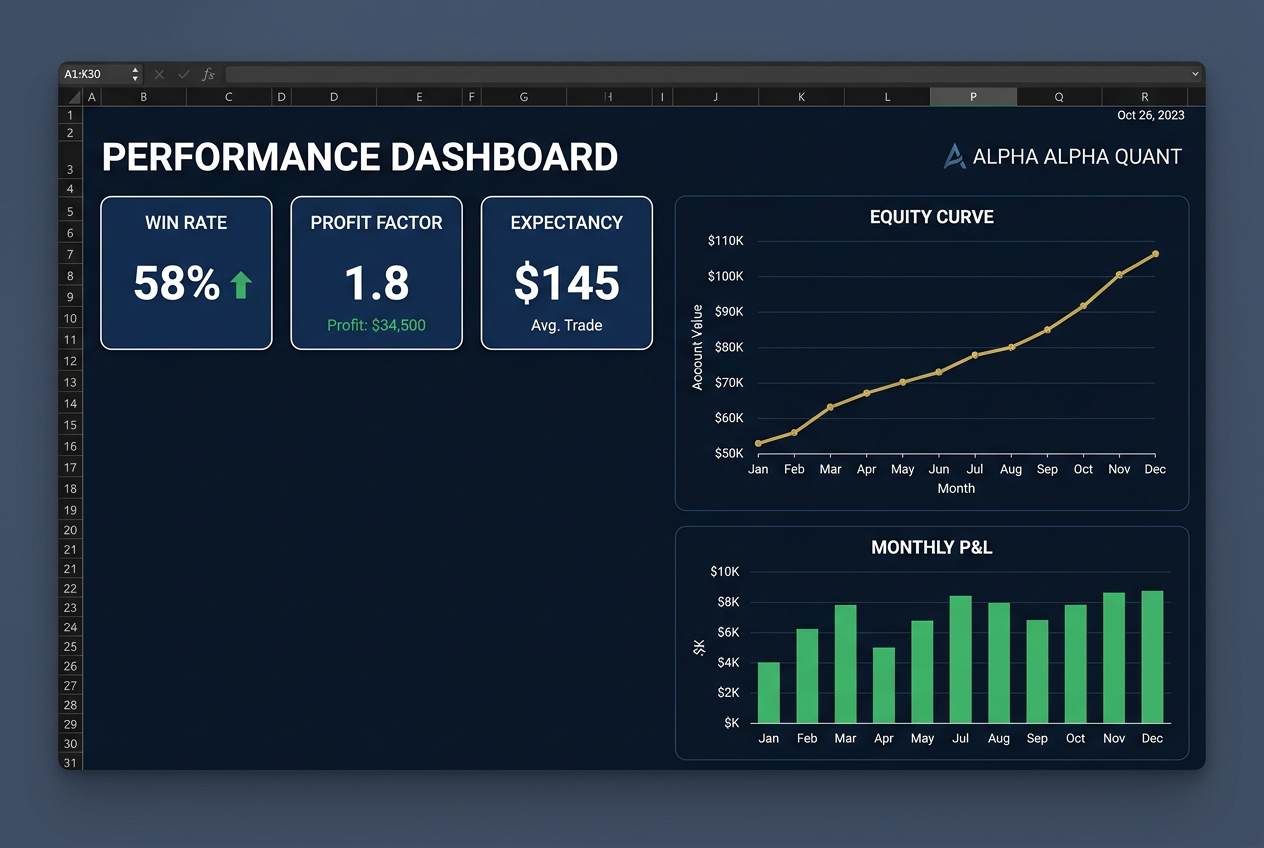
Task: Click the Jul data point on Equity Curve
Action: tap(975, 355)
